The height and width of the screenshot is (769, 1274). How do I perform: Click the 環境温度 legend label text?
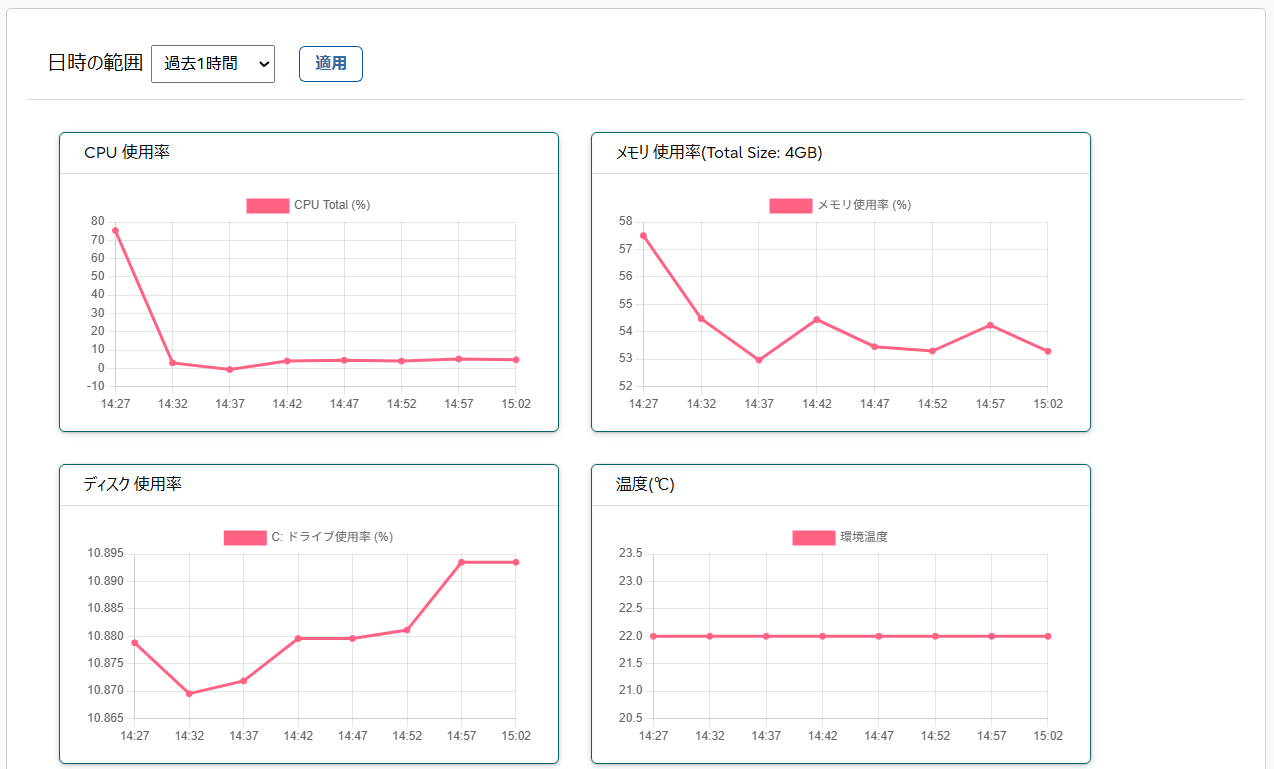[864, 537]
